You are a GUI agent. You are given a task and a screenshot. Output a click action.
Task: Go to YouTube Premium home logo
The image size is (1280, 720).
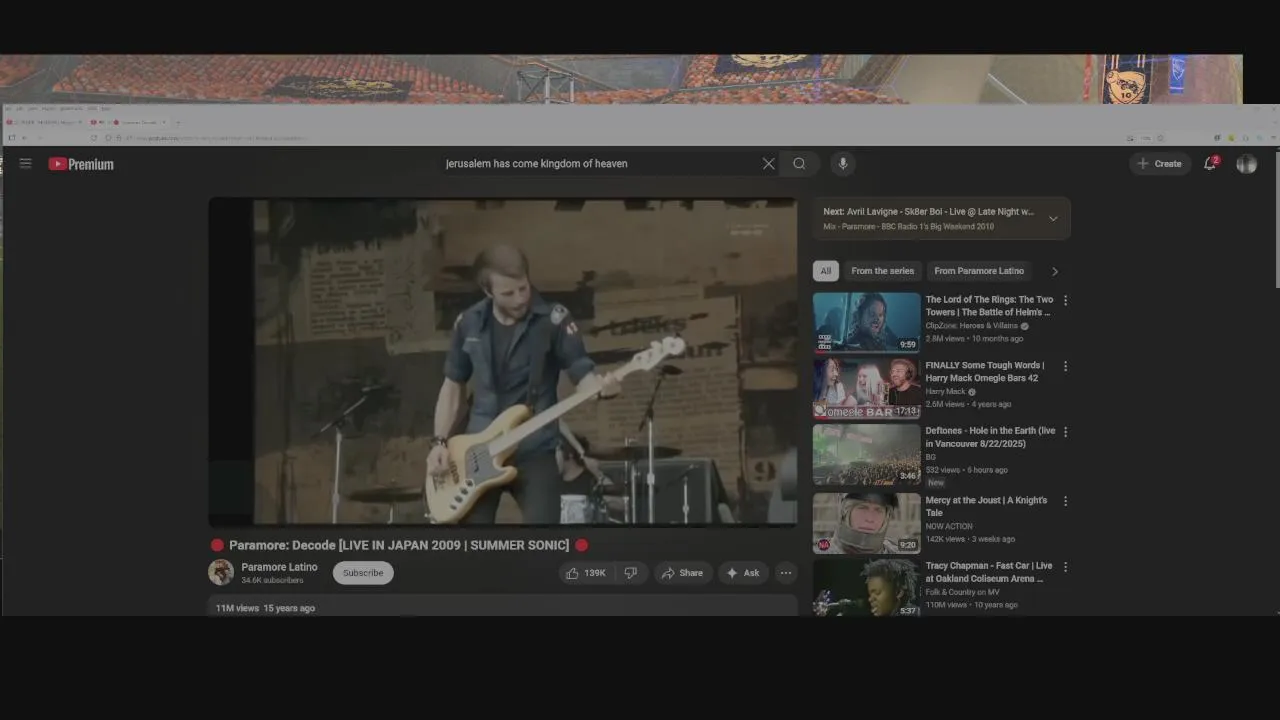[x=81, y=164]
